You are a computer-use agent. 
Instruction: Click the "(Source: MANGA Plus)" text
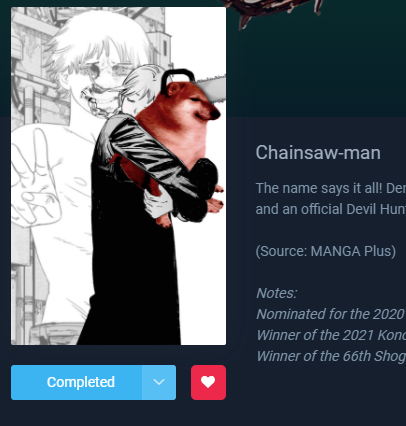pyautogui.click(x=326, y=251)
